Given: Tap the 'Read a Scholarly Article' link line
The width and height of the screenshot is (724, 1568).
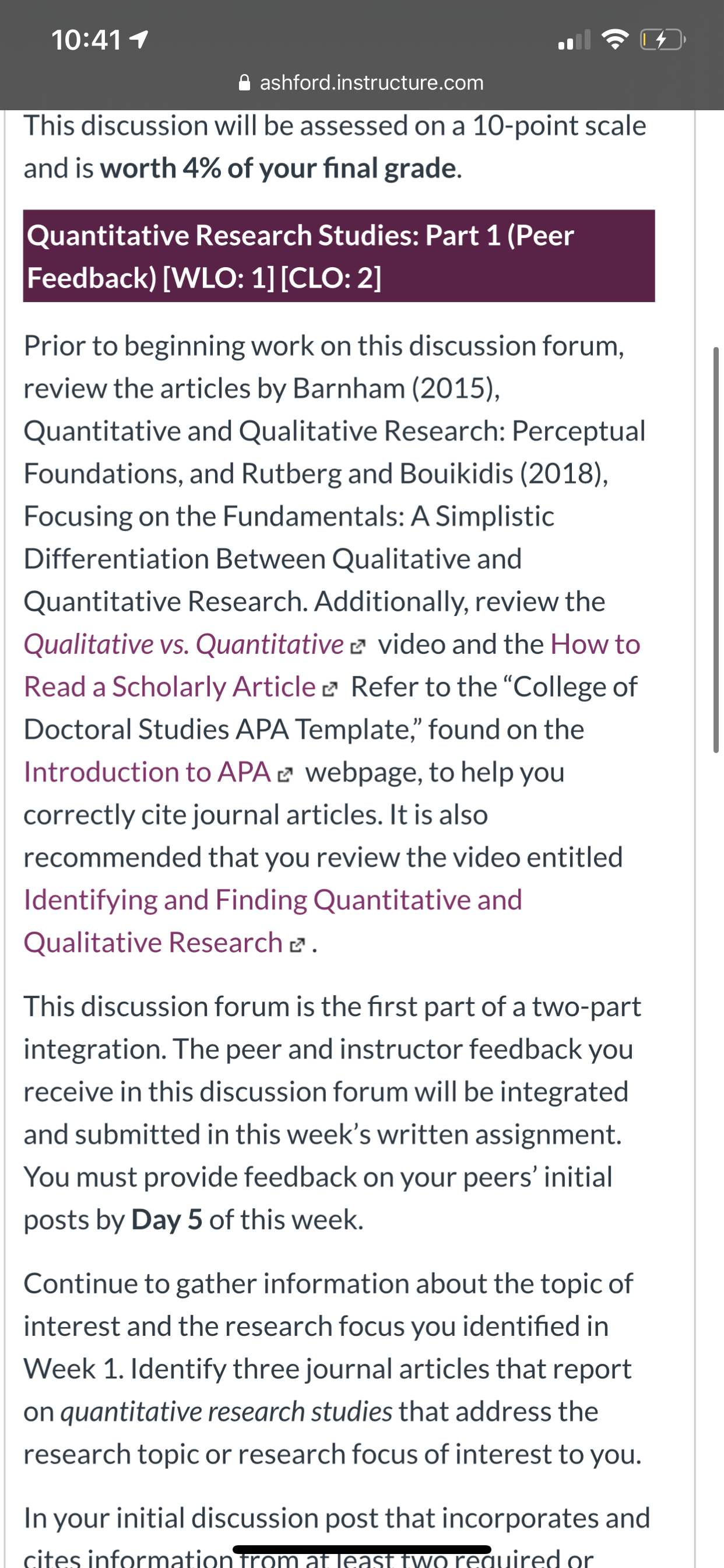Looking at the screenshot, I should (169, 687).
